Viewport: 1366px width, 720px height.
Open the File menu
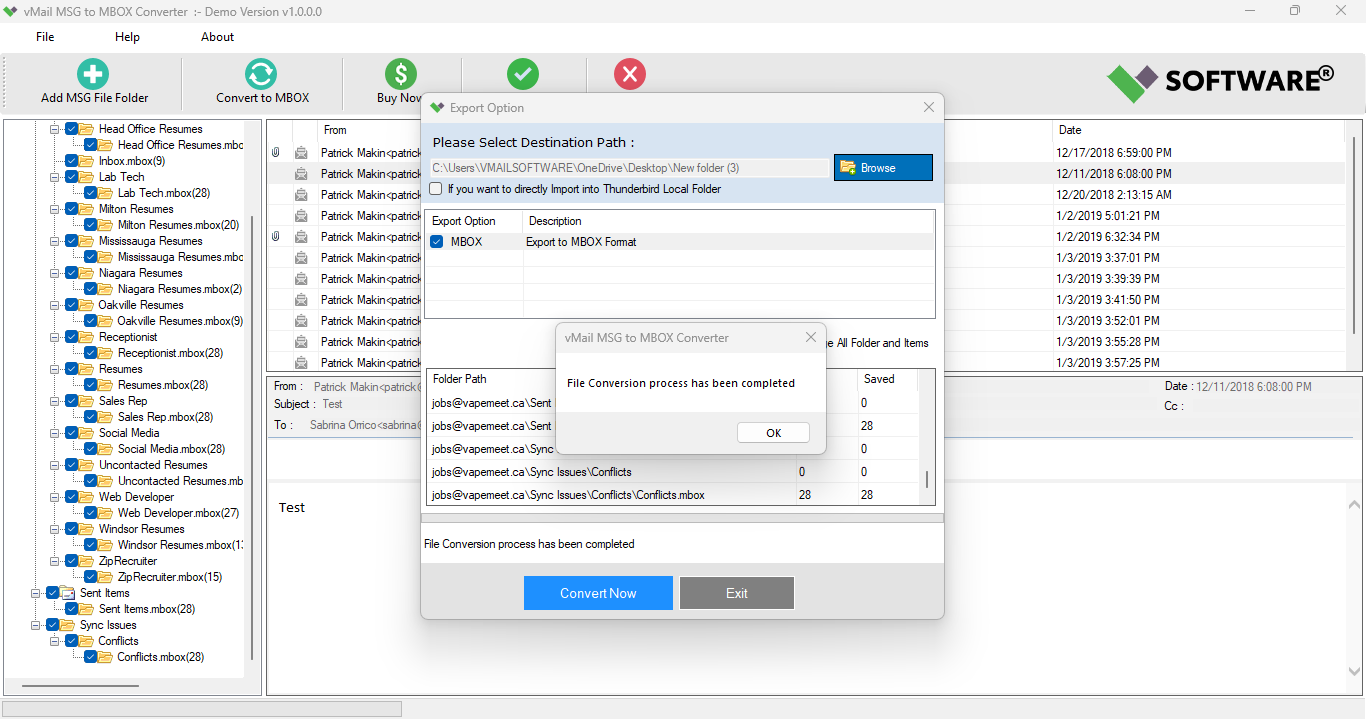[44, 36]
